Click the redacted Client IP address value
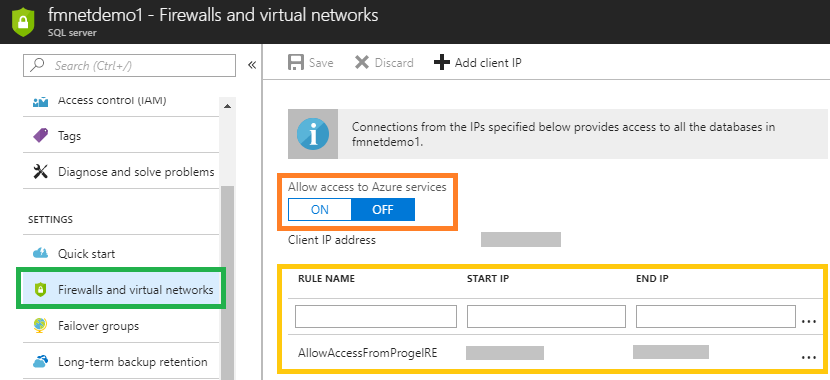The height and width of the screenshot is (380, 830). point(521,240)
